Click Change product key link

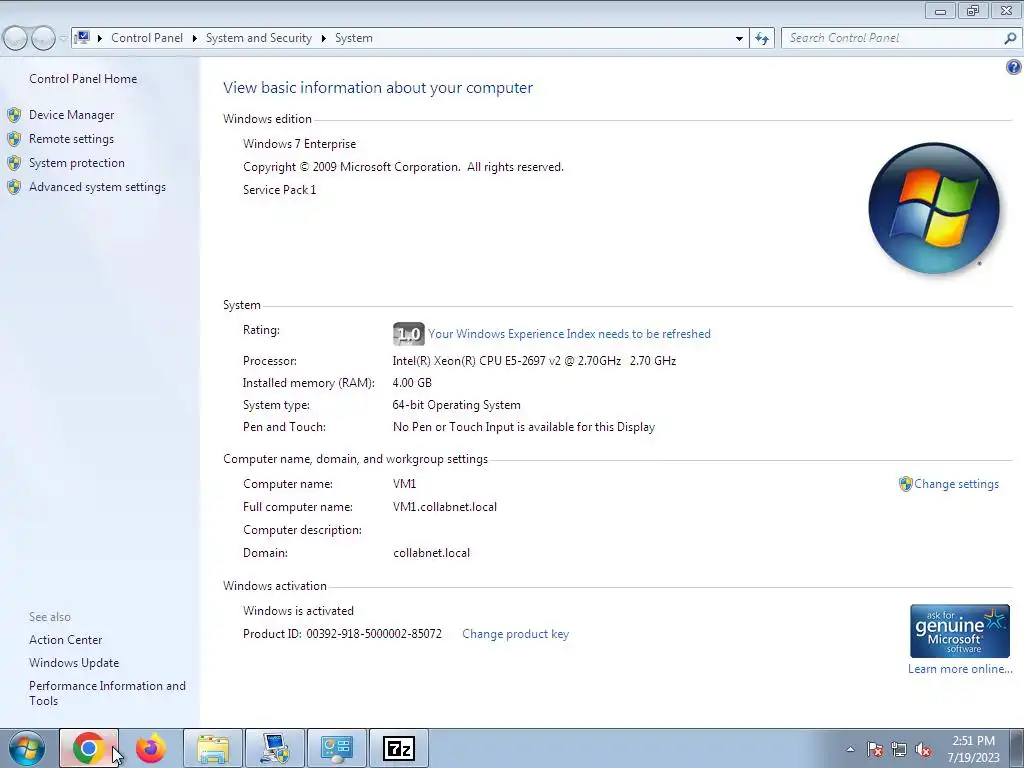(515, 634)
